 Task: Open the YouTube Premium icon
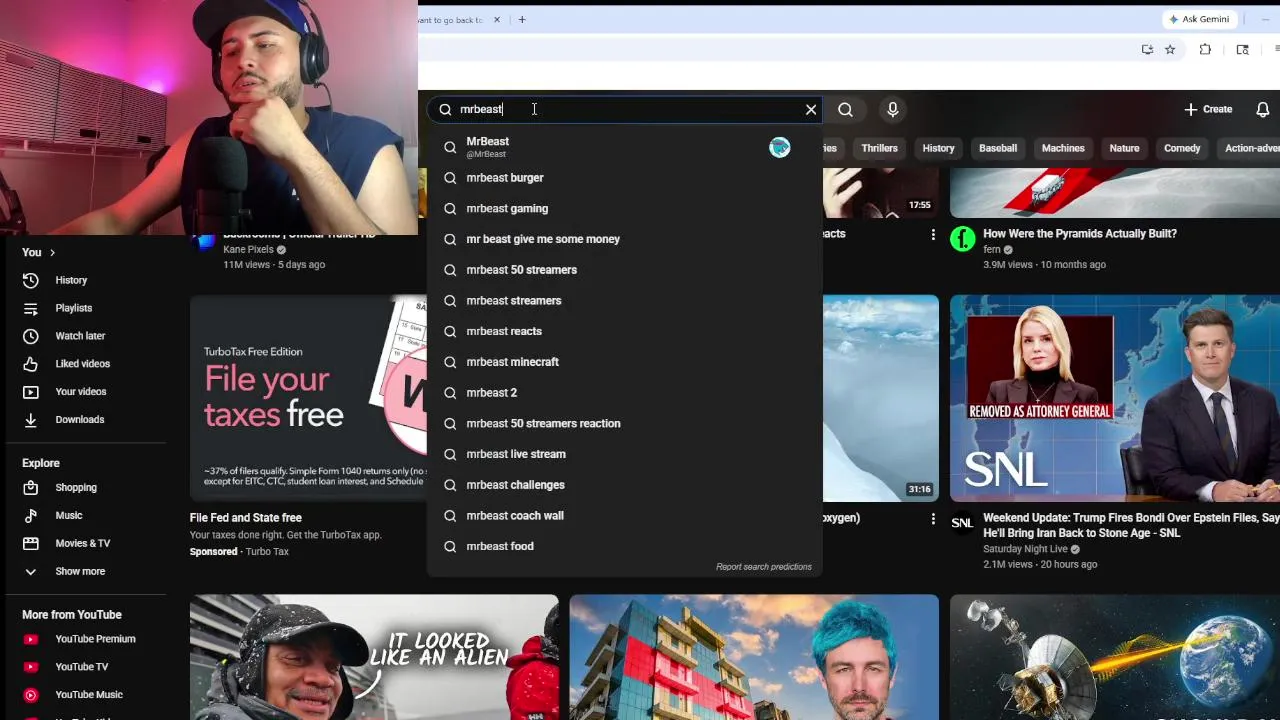click(31, 639)
